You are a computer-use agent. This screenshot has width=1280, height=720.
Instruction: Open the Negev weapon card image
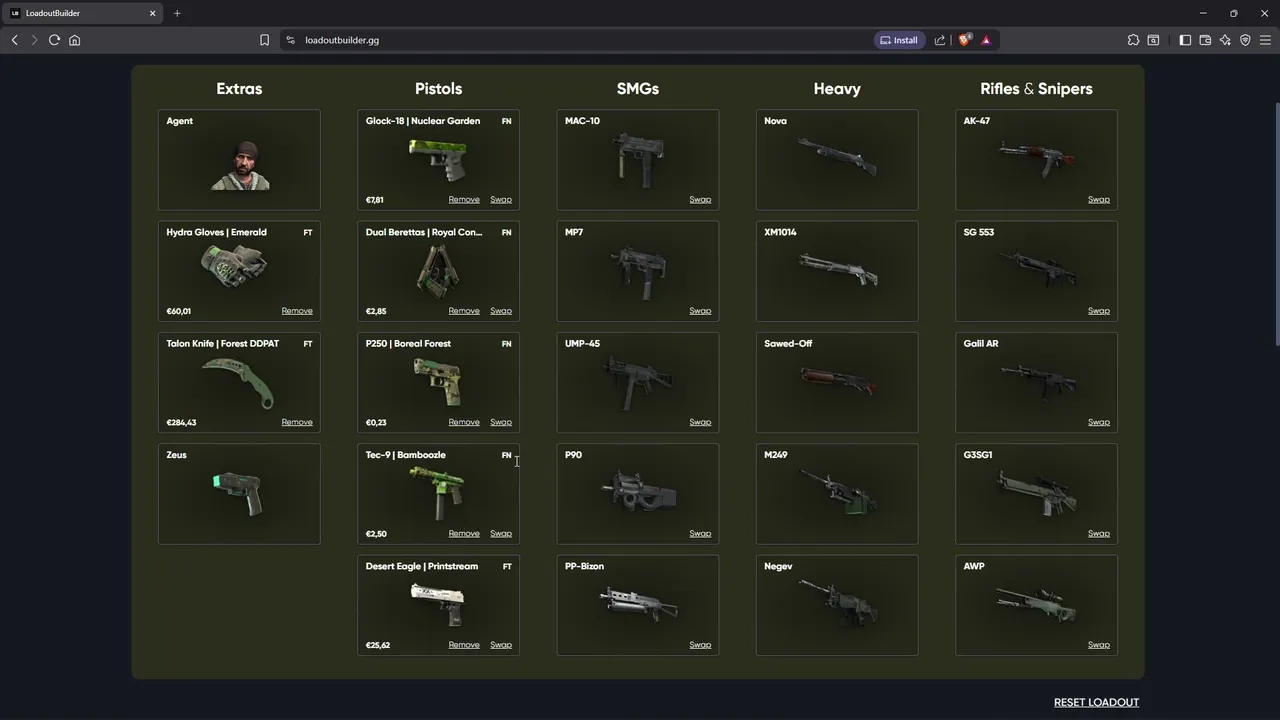[837, 602]
